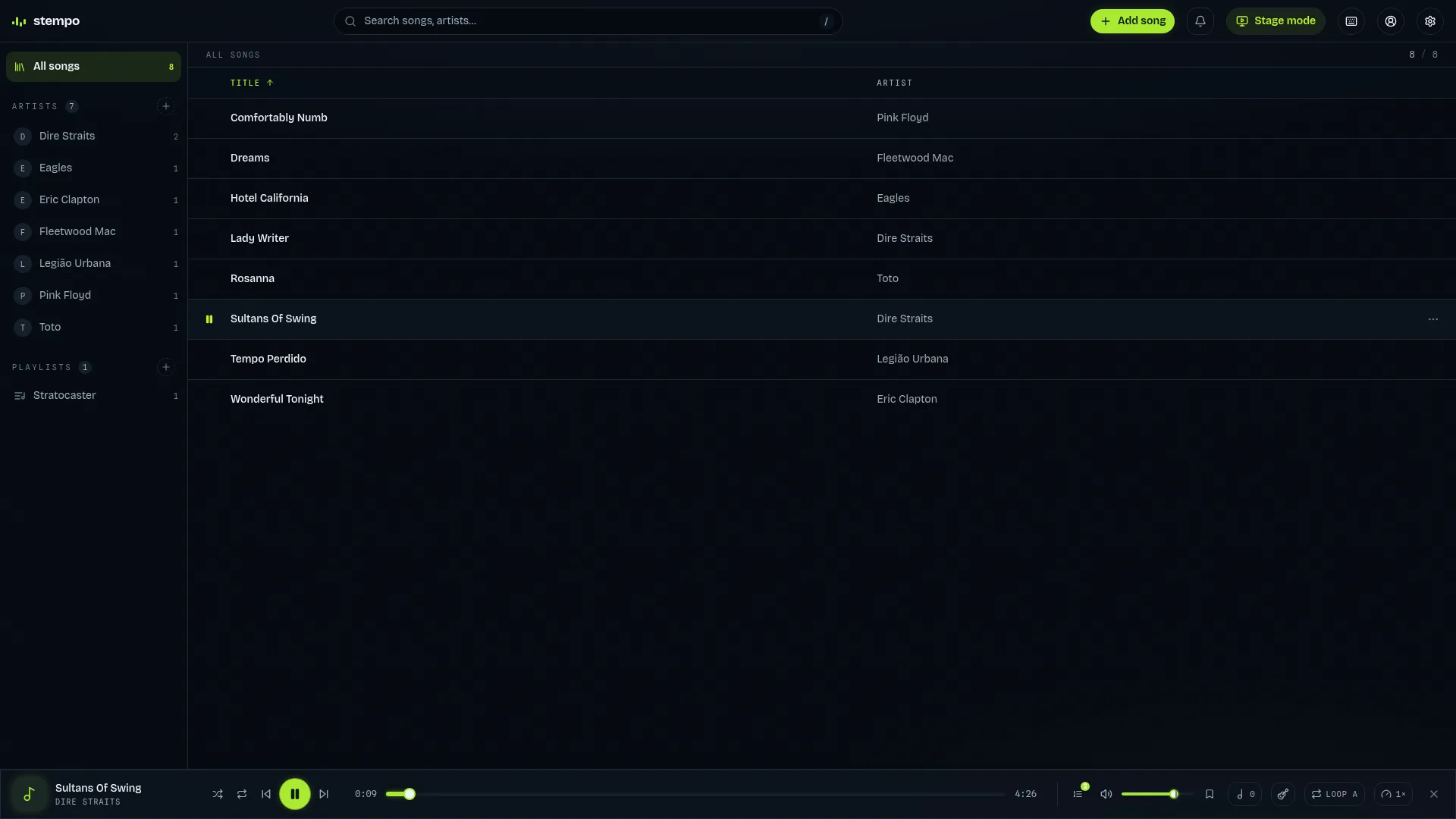Screen dimensions: 1456x819
Task: Click the PLAYLISTS section header
Action: pos(42,367)
